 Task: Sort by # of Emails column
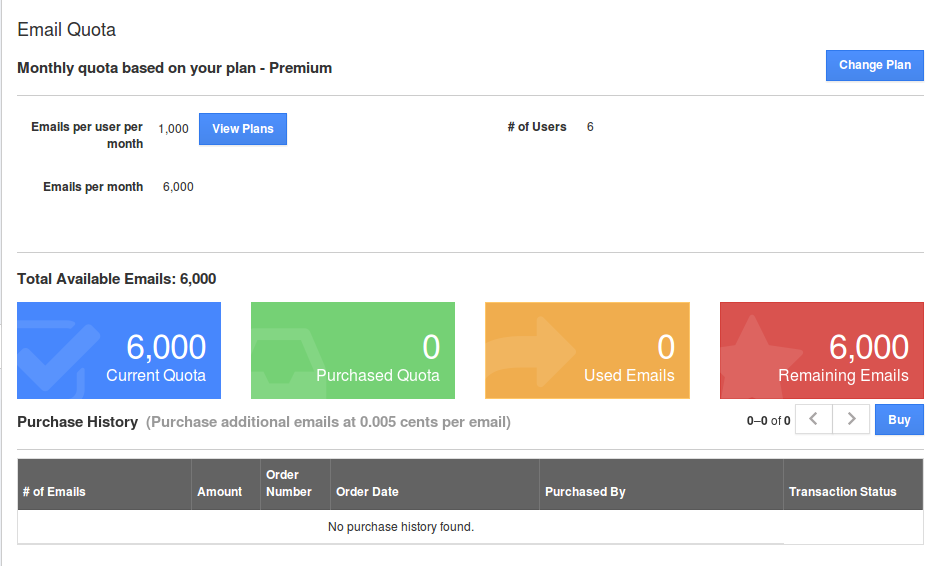(54, 492)
